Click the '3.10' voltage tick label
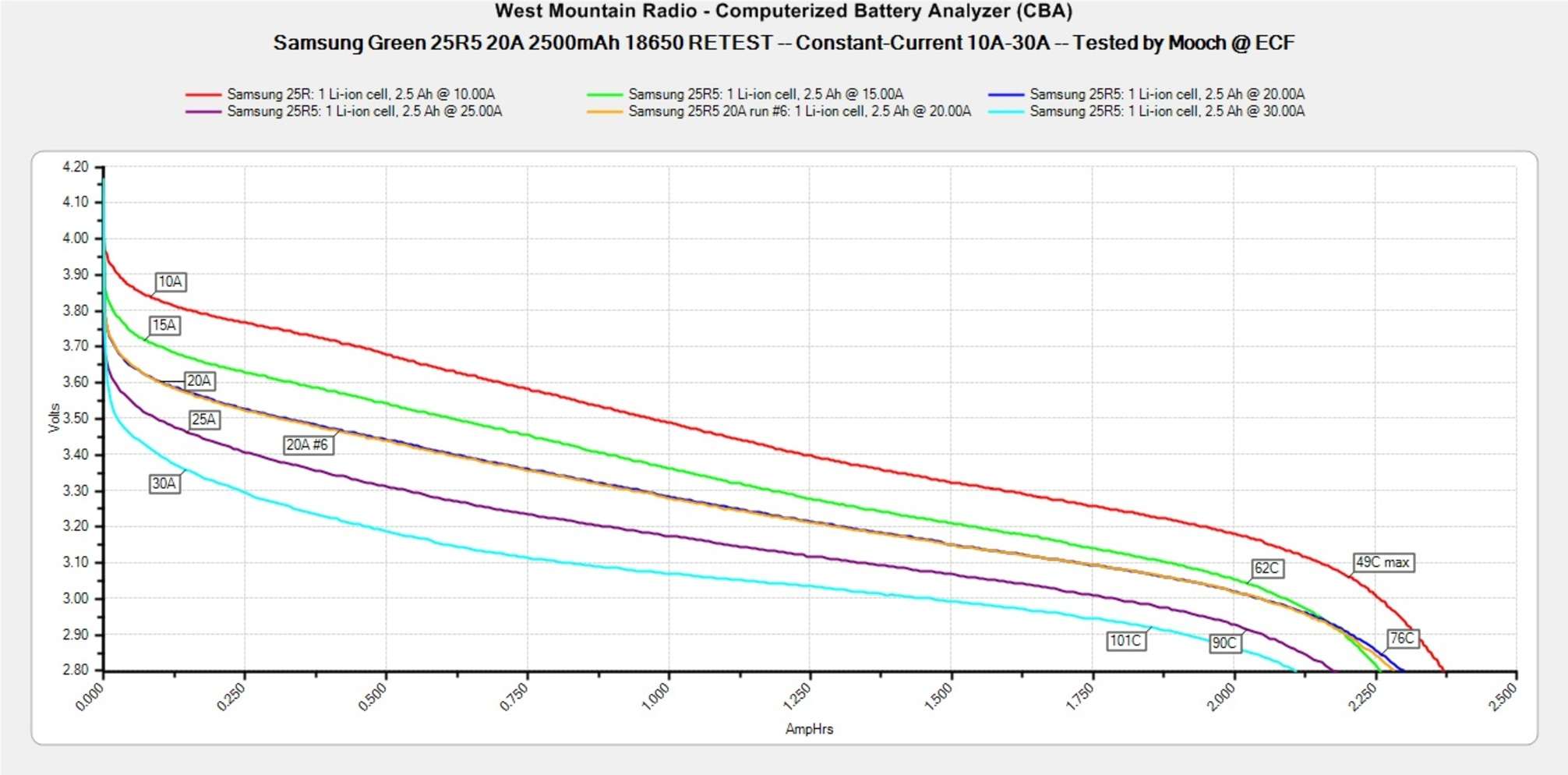 tap(76, 562)
